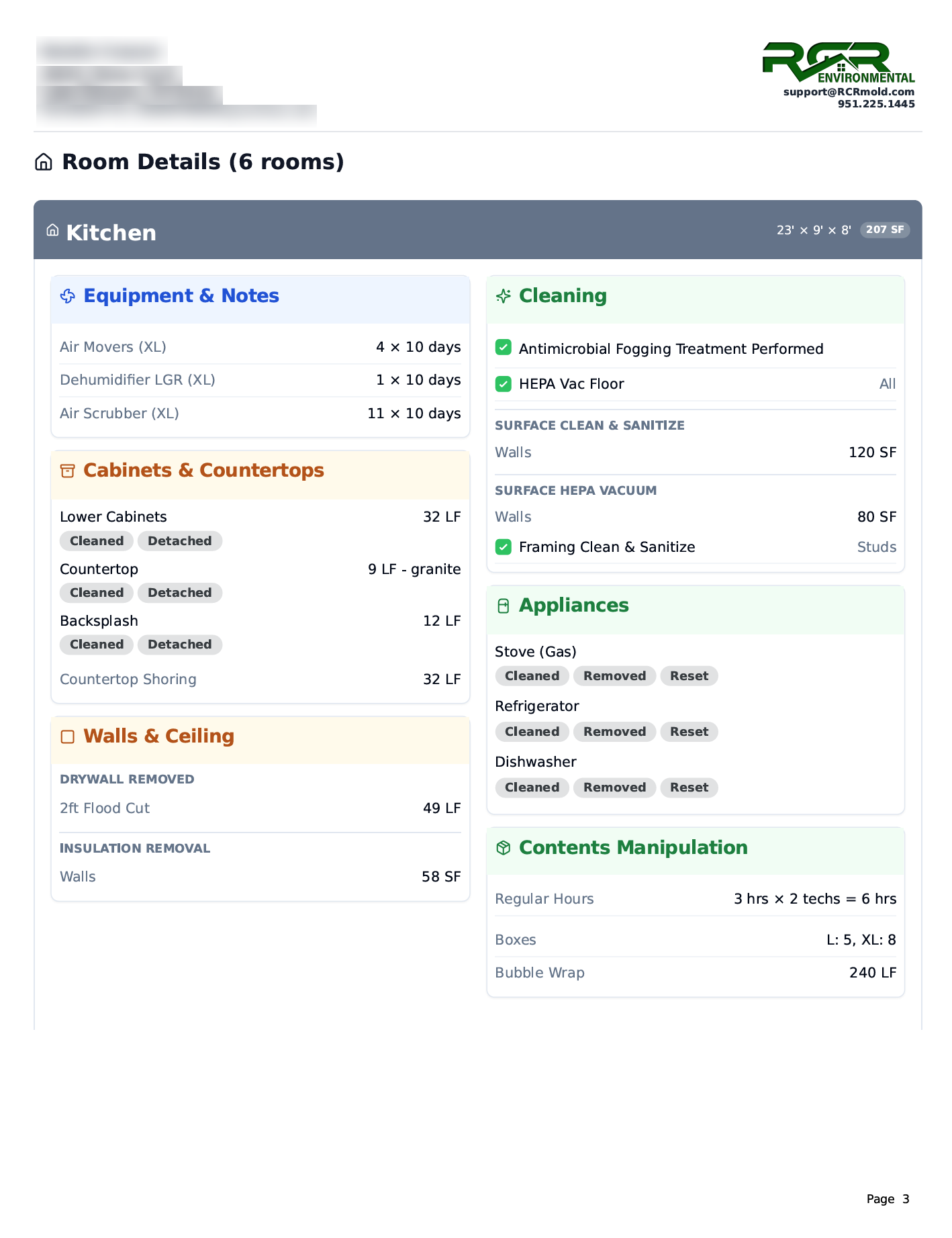Click the RCR Environmental logo
The height and width of the screenshot is (1238, 952).
[839, 63]
